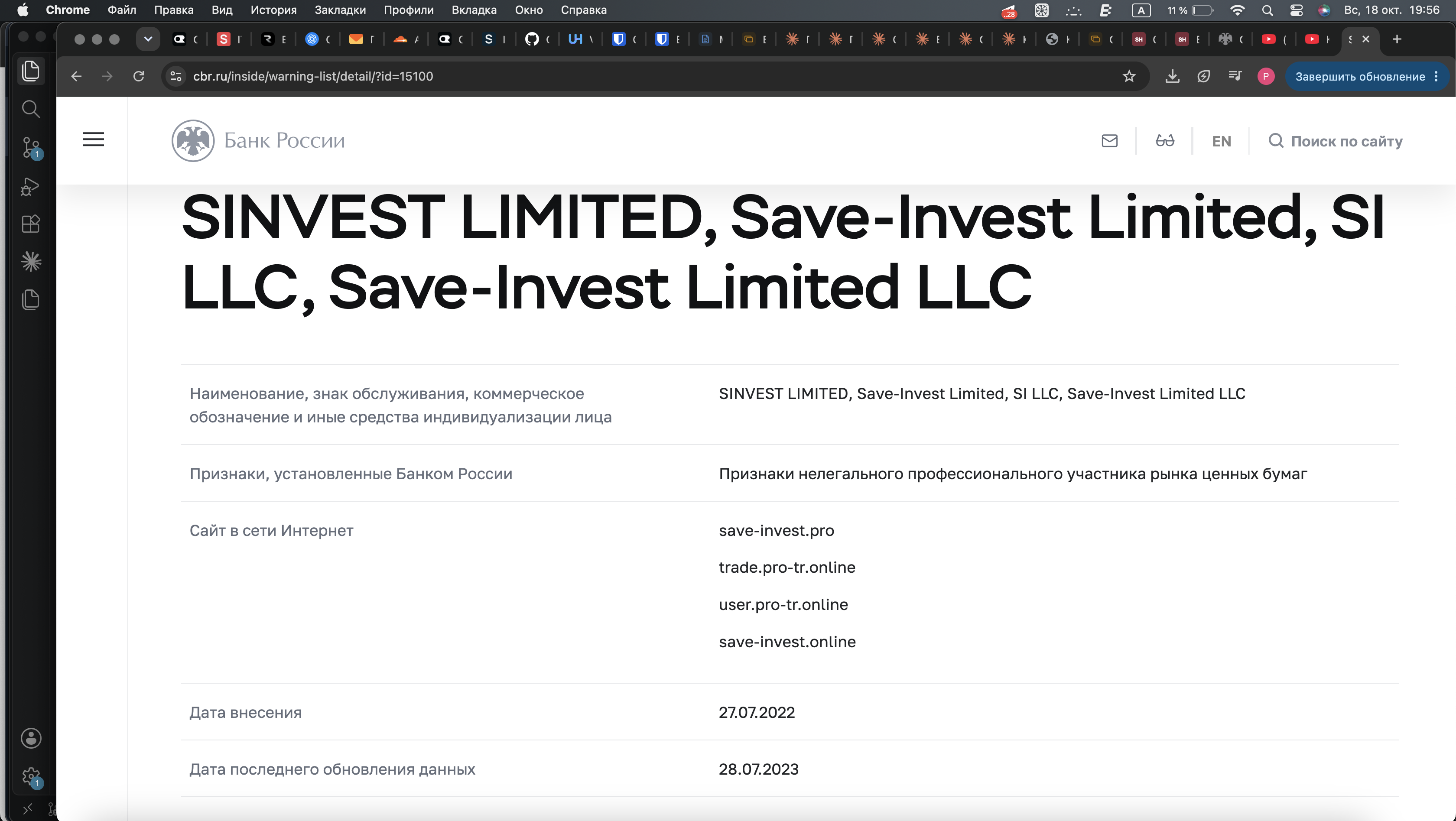Open the 'Профили' menu
1456x821 pixels.
pyautogui.click(x=409, y=10)
